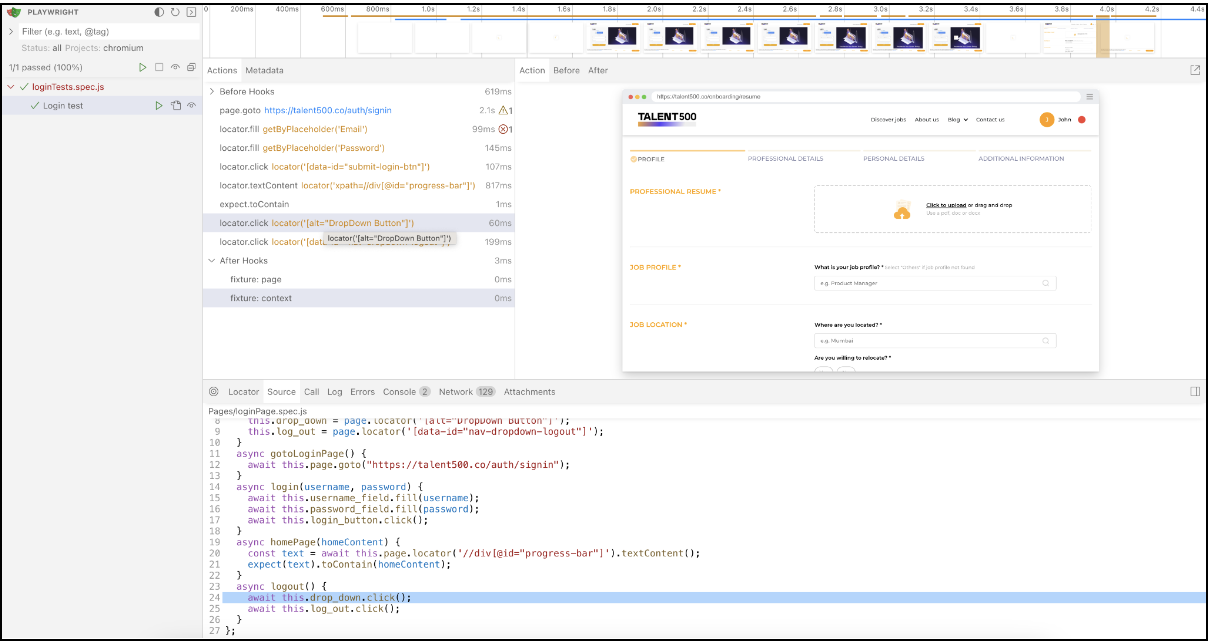Viewport: 1210px width, 642px height.
Task: Expand the Before Hooks action group
Action: [x=212, y=92]
